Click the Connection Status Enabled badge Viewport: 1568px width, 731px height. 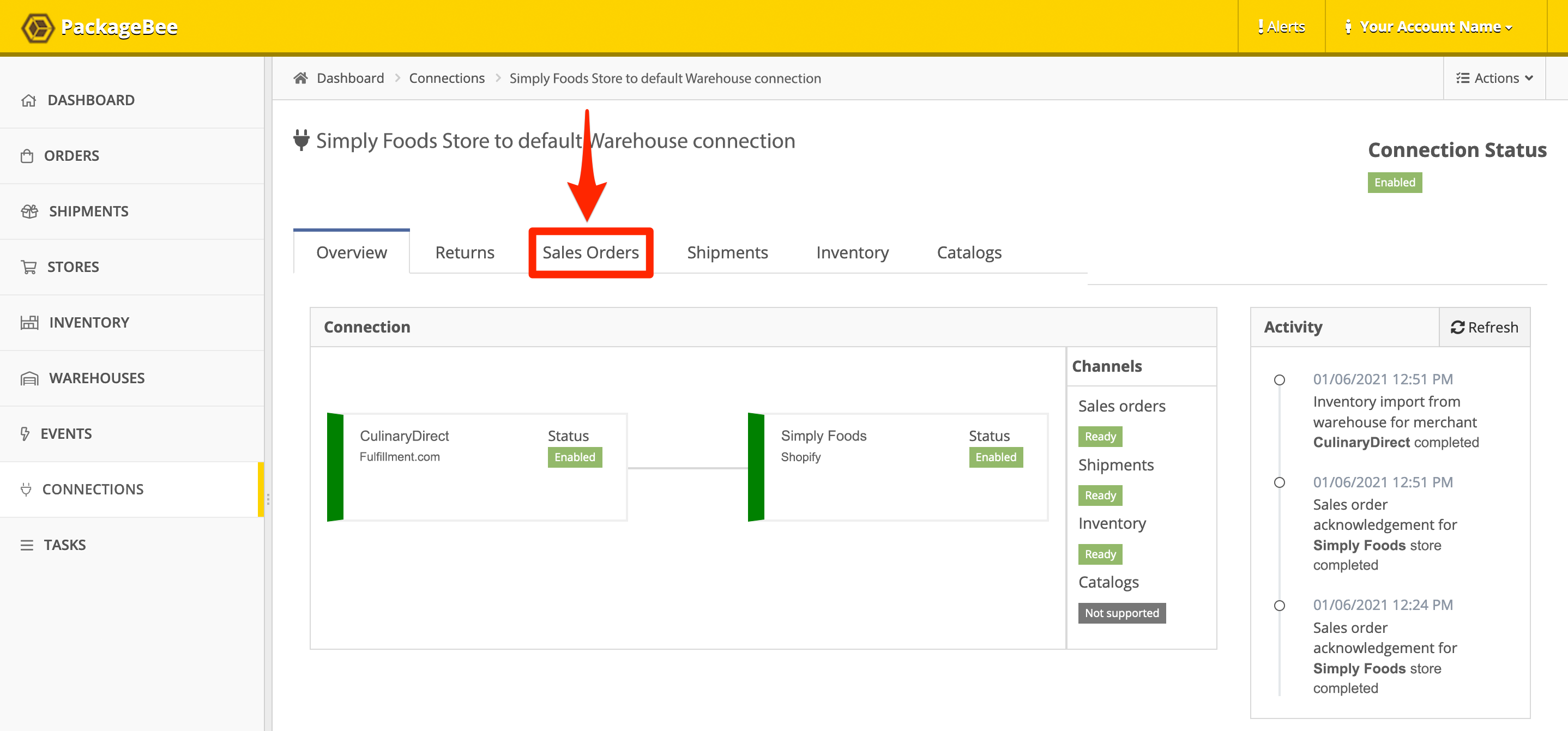pyautogui.click(x=1395, y=183)
